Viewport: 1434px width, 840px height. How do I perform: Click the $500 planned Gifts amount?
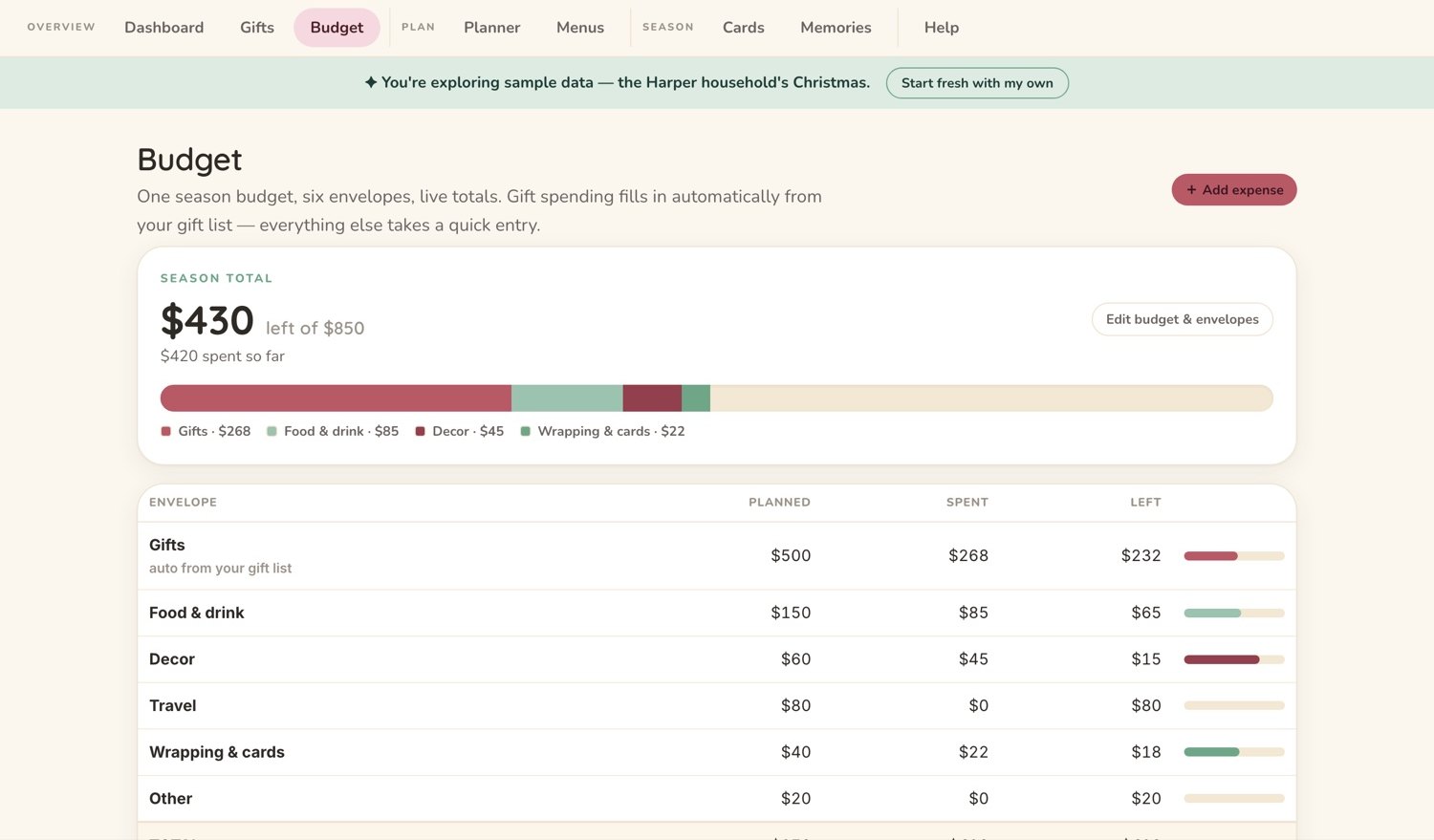[791, 556]
